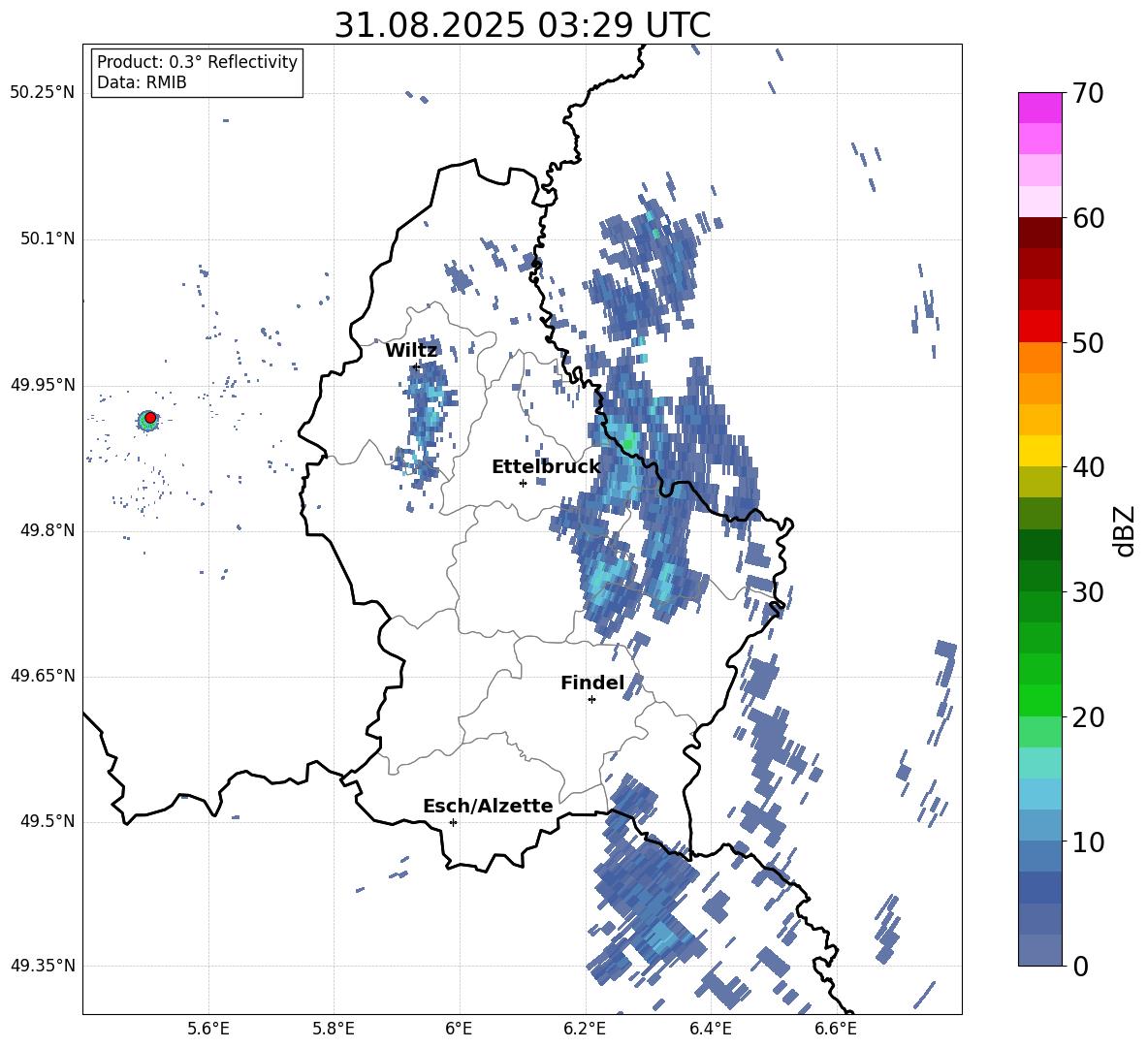1148x1048 pixels.
Task: Click the 5.8°E longitude label
Action: pos(334,1029)
